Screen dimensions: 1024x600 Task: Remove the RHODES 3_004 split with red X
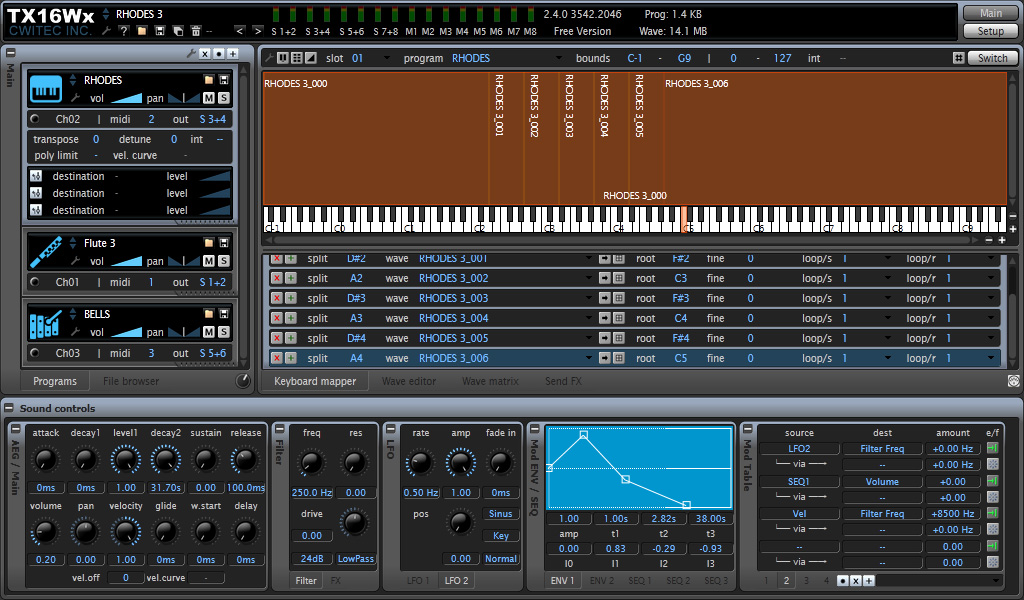click(277, 318)
